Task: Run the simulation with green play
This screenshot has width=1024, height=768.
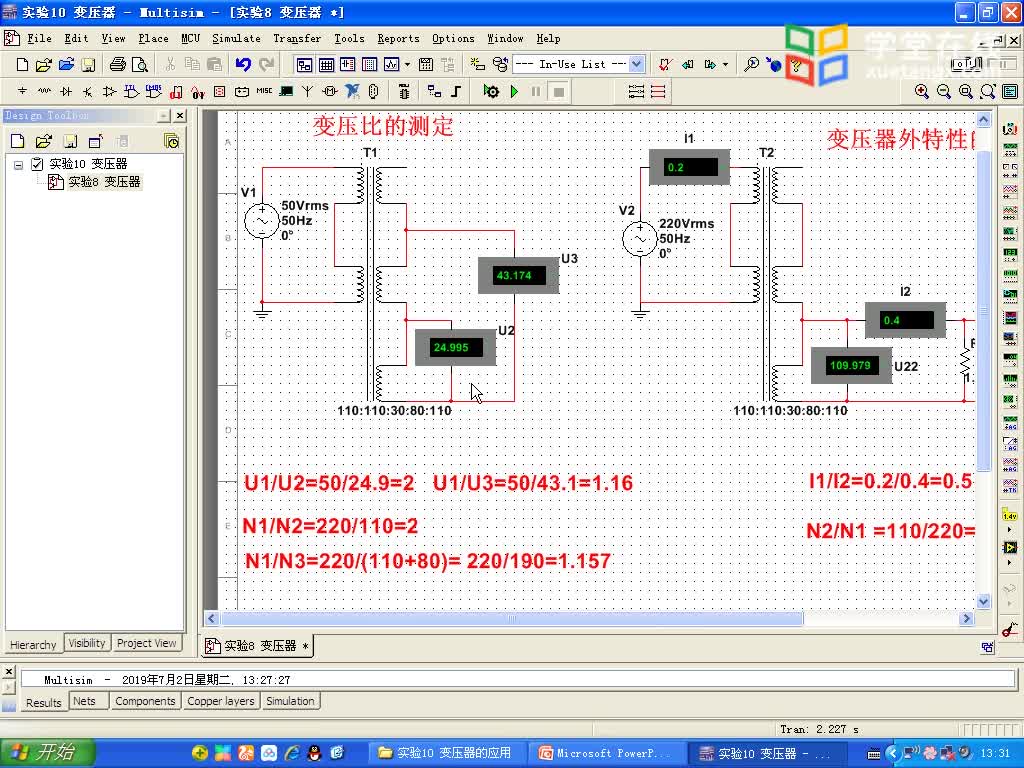Action: click(x=515, y=91)
